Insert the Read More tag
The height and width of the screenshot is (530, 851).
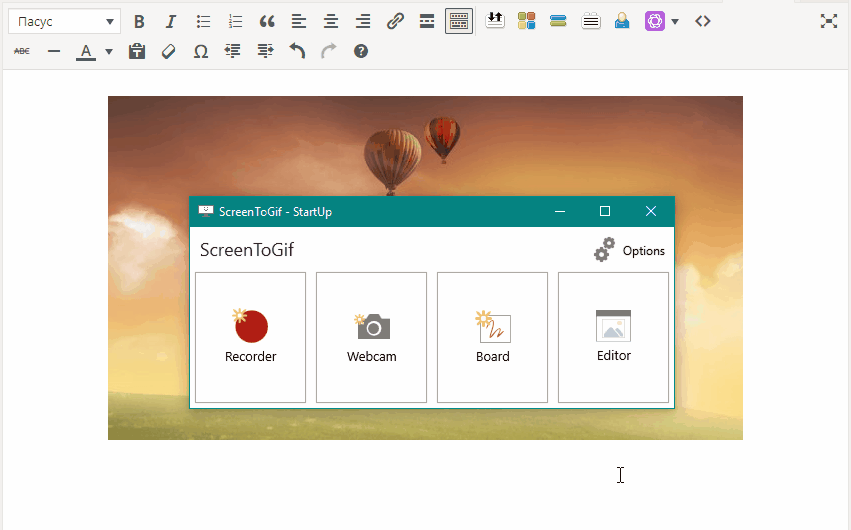coord(427,22)
